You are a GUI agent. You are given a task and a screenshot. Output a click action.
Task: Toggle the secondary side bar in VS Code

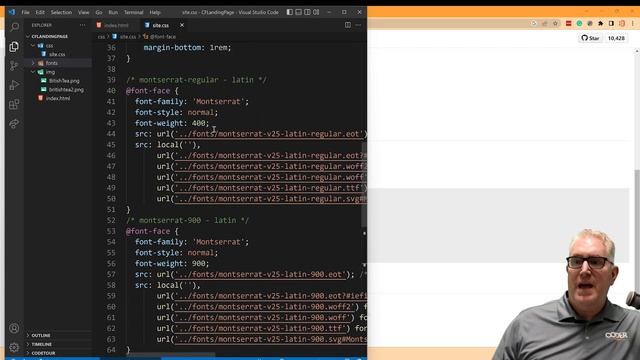pos(307,12)
